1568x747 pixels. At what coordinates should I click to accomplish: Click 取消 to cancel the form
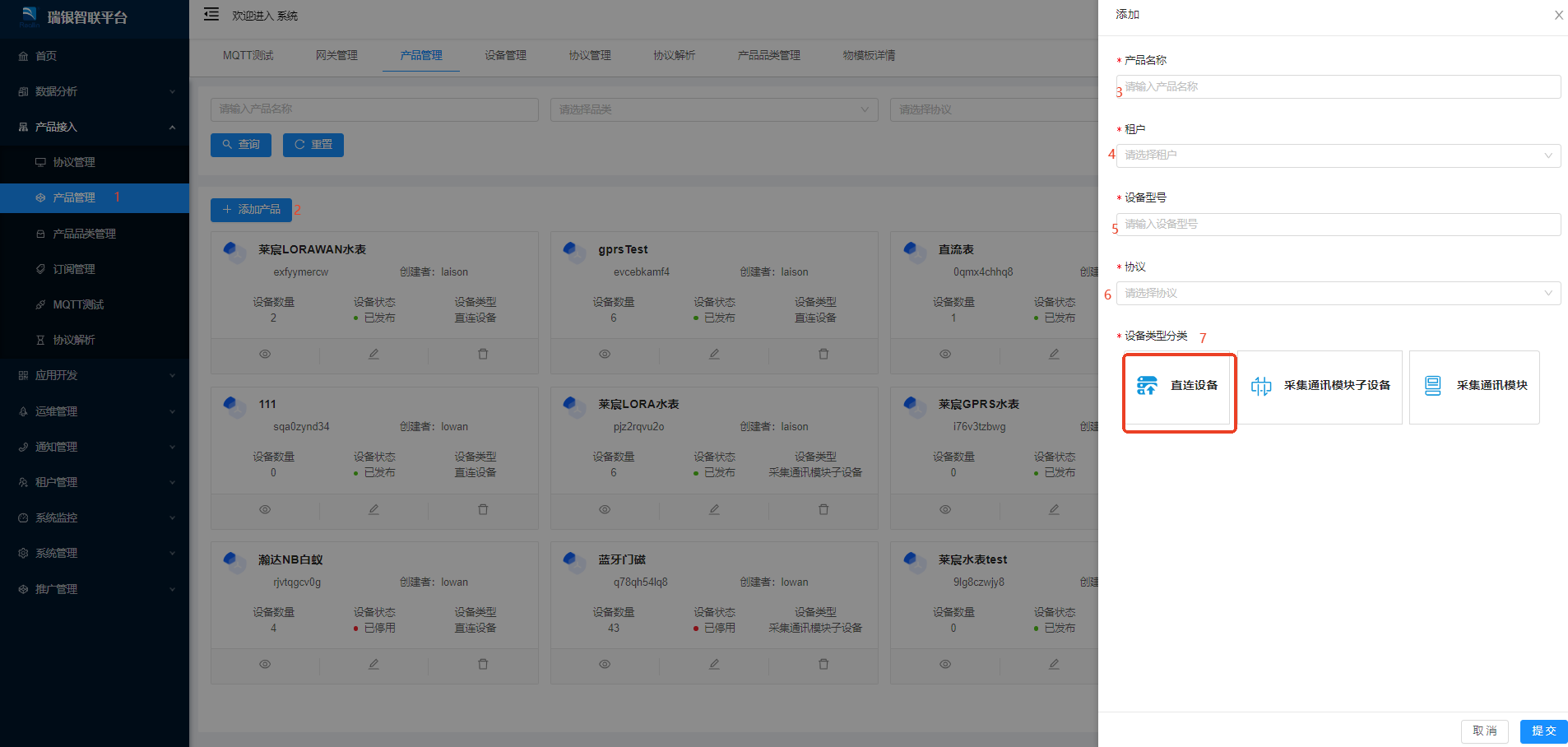point(1484,731)
